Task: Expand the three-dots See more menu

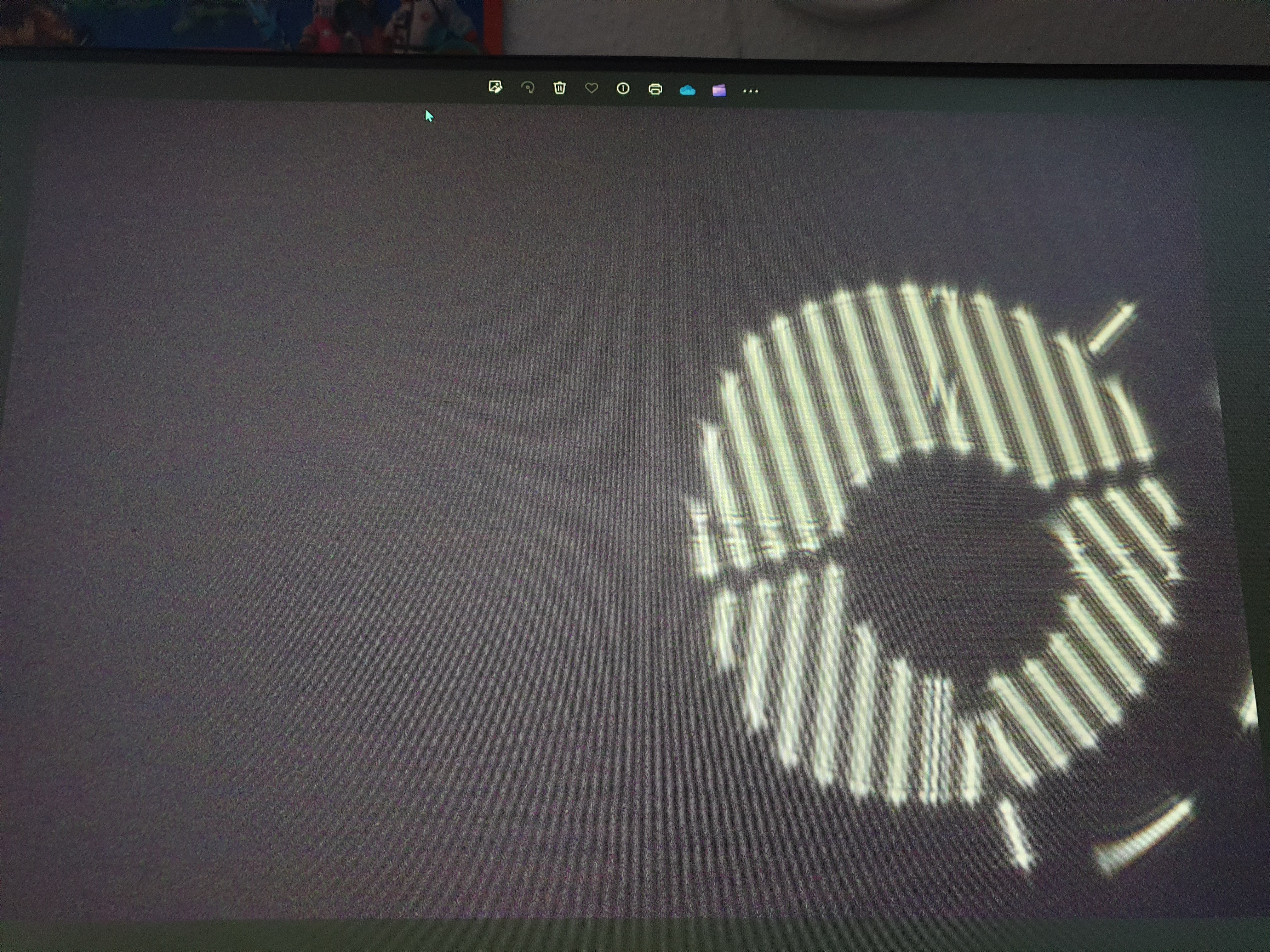Action: [750, 91]
